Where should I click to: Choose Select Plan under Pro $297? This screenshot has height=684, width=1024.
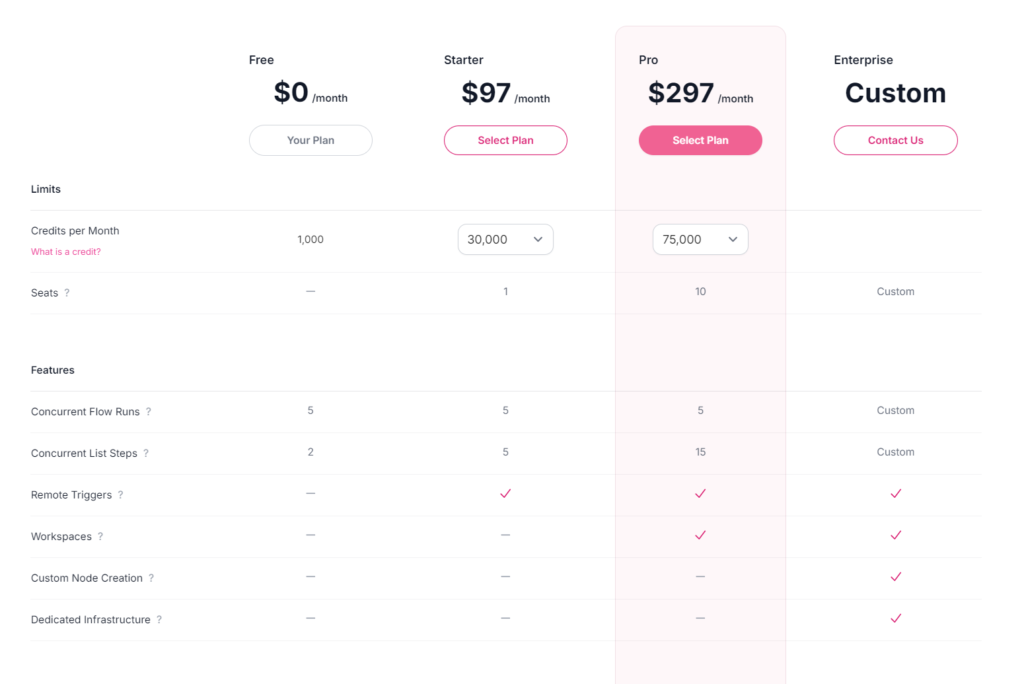click(x=700, y=140)
